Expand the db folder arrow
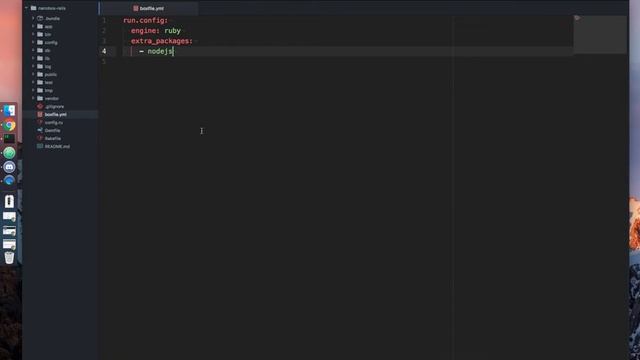This screenshot has width=640, height=360. click(x=33, y=50)
